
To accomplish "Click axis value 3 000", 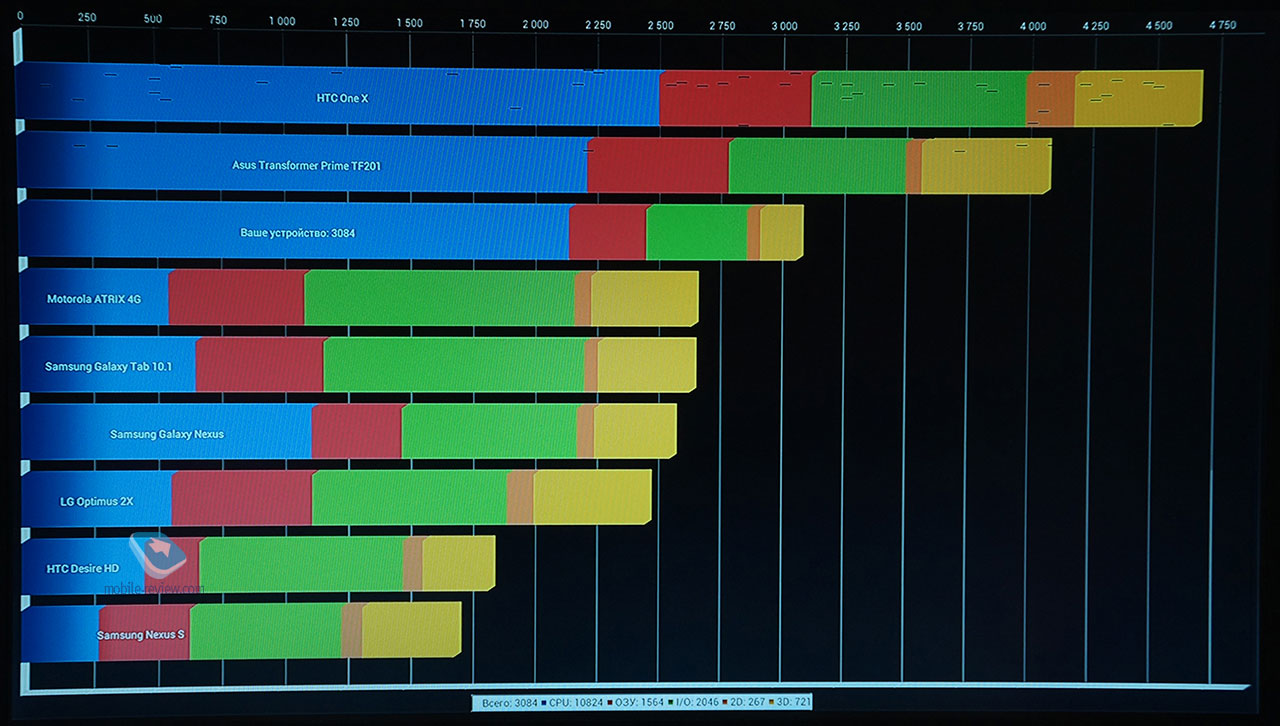I will [785, 25].
